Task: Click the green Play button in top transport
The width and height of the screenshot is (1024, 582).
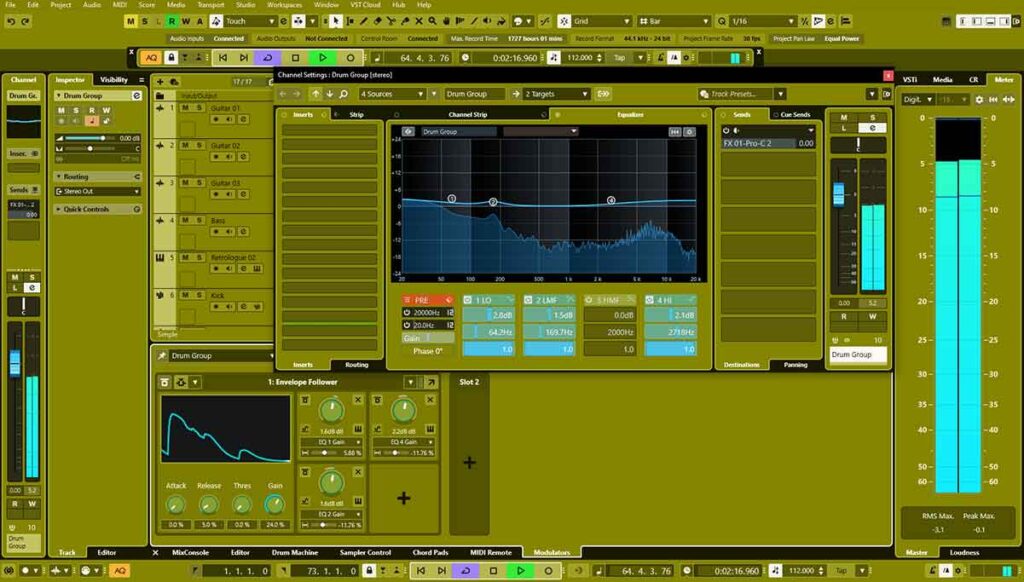Action: [x=323, y=58]
